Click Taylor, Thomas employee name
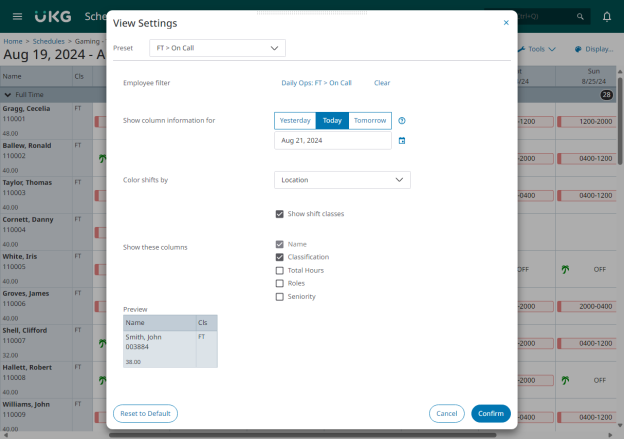This screenshot has width=624, height=439. tap(27, 183)
